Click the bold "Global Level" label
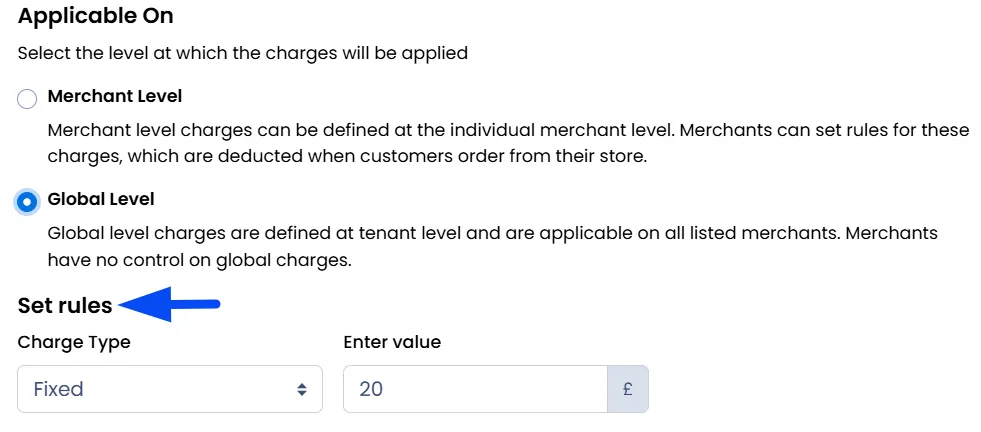 tap(101, 199)
